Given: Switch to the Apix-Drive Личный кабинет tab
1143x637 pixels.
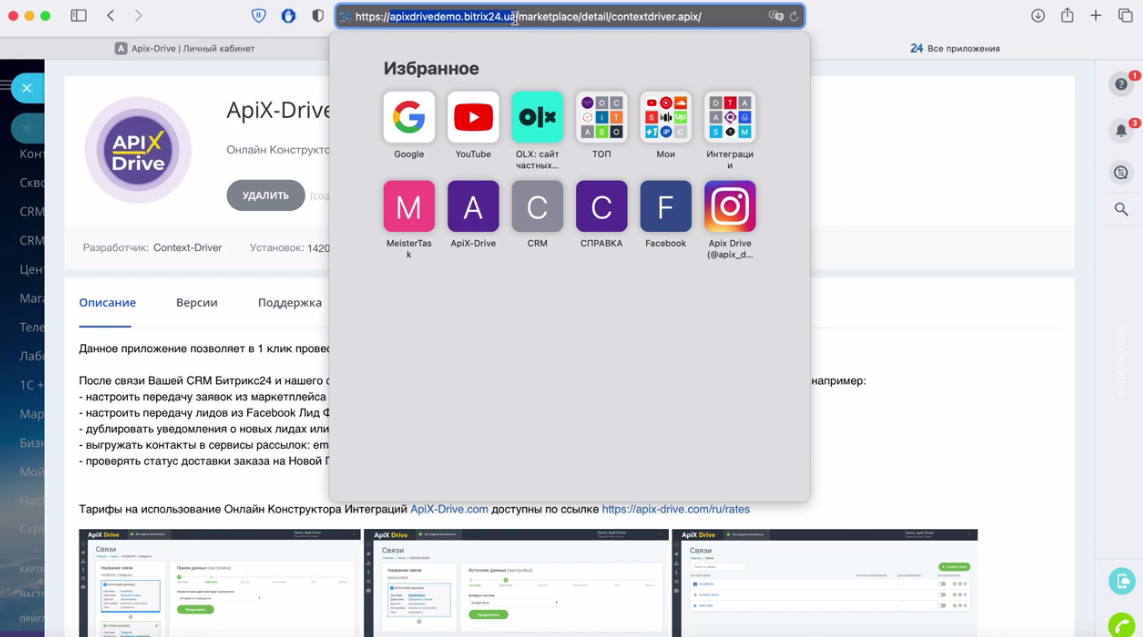Looking at the screenshot, I should coord(185,48).
